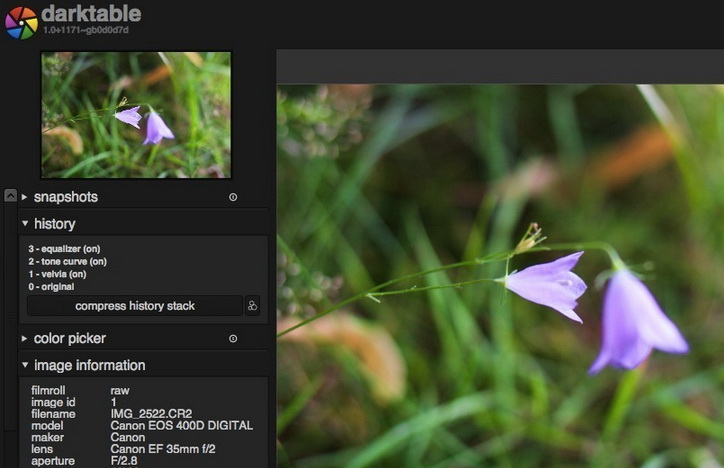Click the model value Canon EOS 400D DIGITAL

(181, 426)
